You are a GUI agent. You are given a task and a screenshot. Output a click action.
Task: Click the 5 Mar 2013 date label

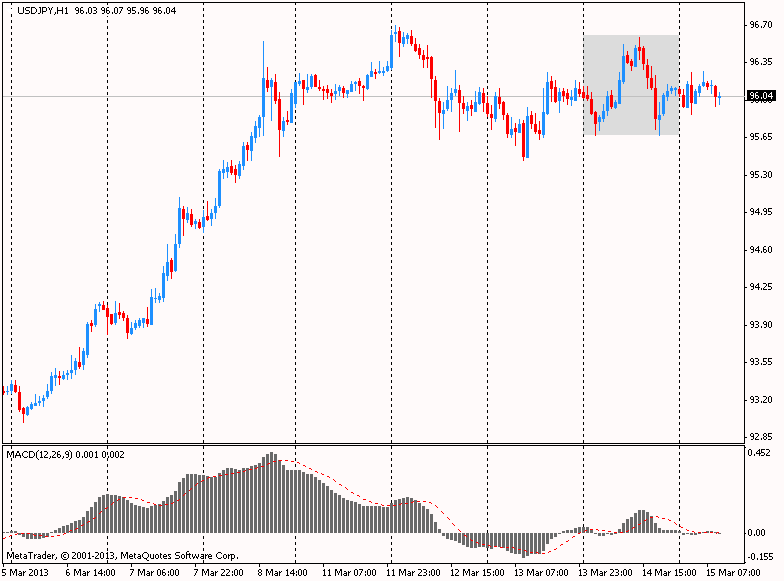[x=26, y=572]
